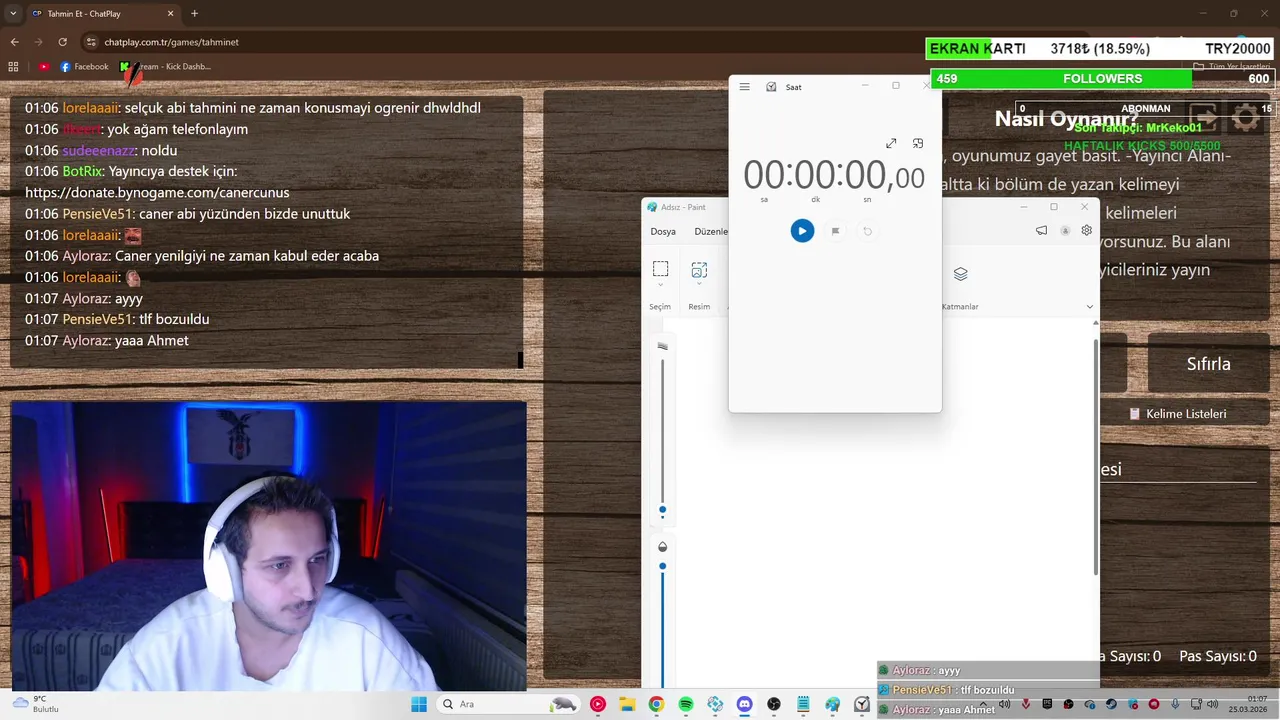Click the Steam tray icon
This screenshot has width=1280, height=720.
1112,704
